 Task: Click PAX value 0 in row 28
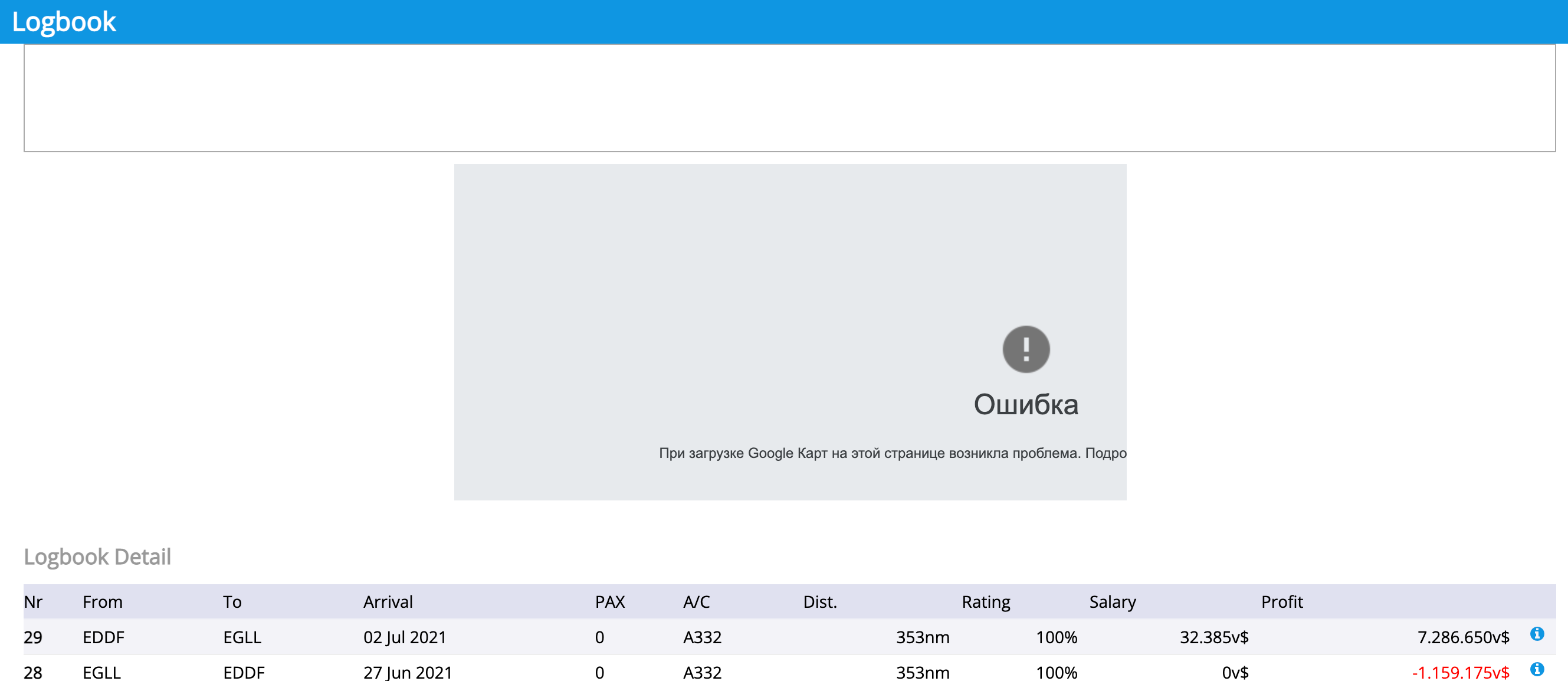599,673
